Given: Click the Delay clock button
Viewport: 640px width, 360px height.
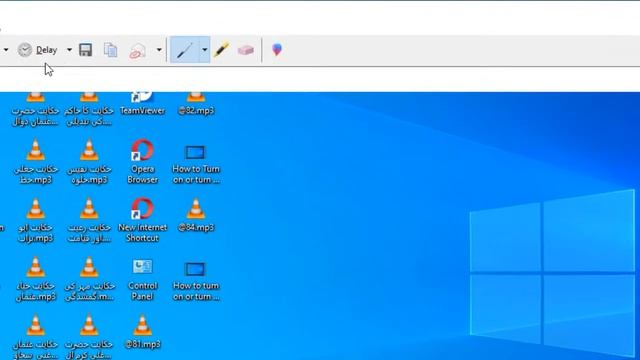Looking at the screenshot, I should tap(38, 50).
